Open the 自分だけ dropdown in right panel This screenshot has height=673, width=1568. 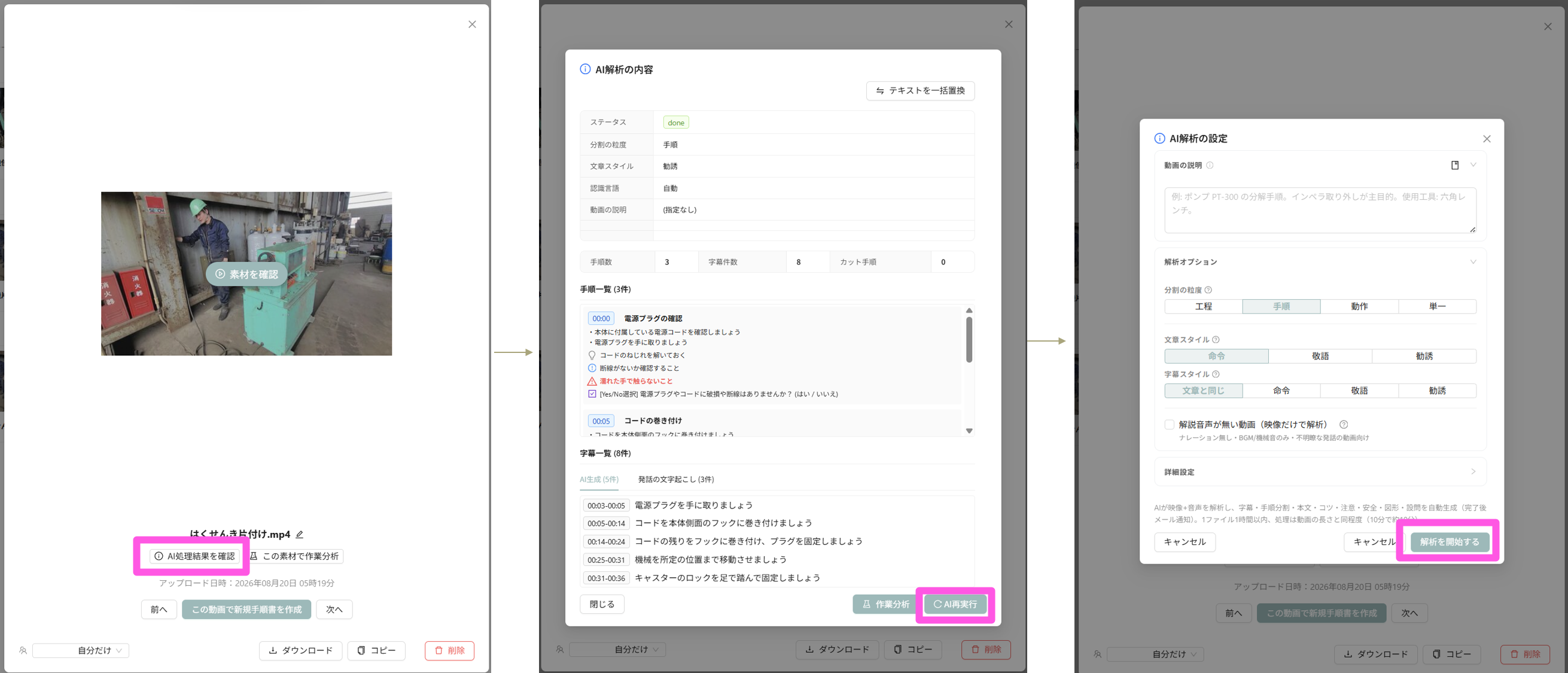pyautogui.click(x=1156, y=654)
